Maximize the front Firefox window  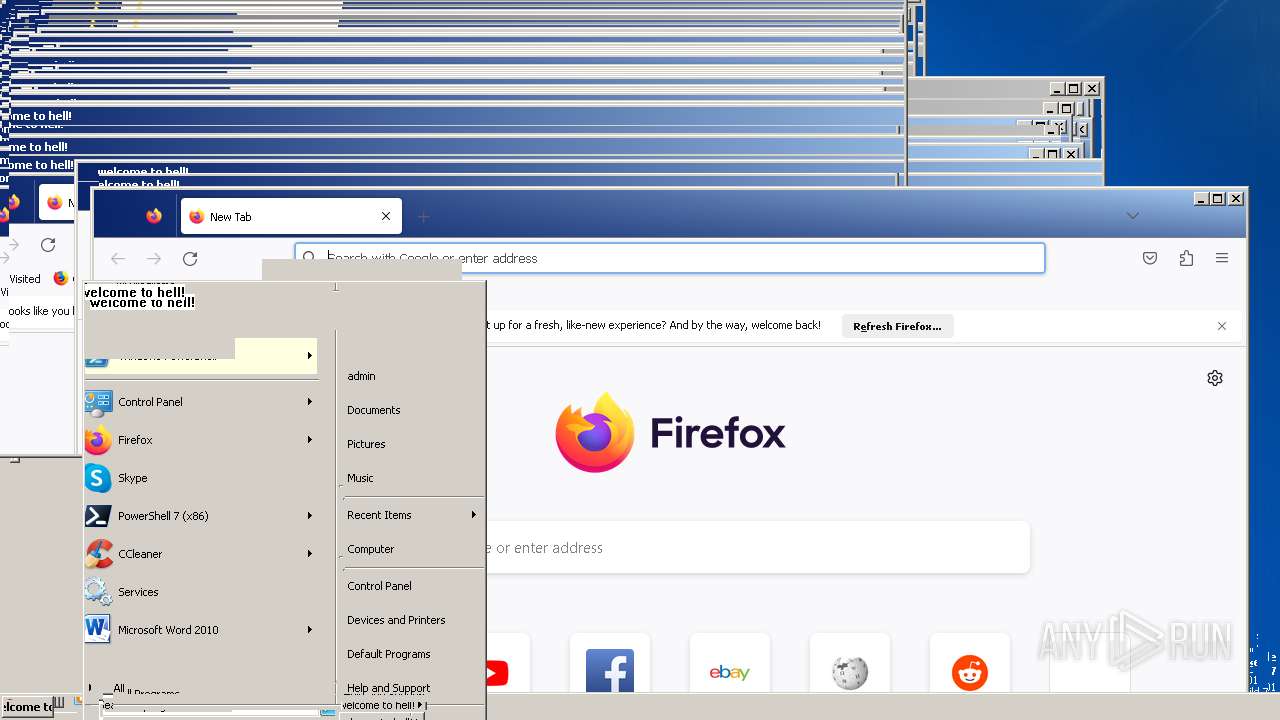pos(1217,199)
